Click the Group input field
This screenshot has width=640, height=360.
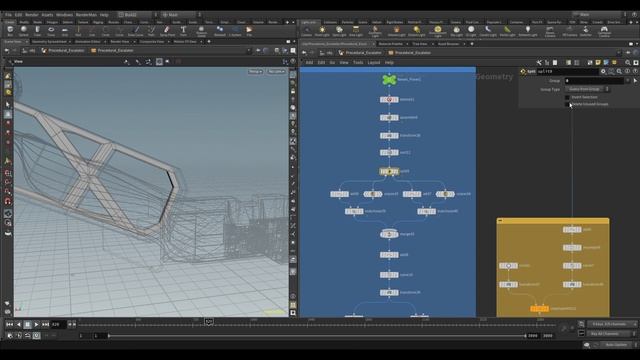click(594, 81)
